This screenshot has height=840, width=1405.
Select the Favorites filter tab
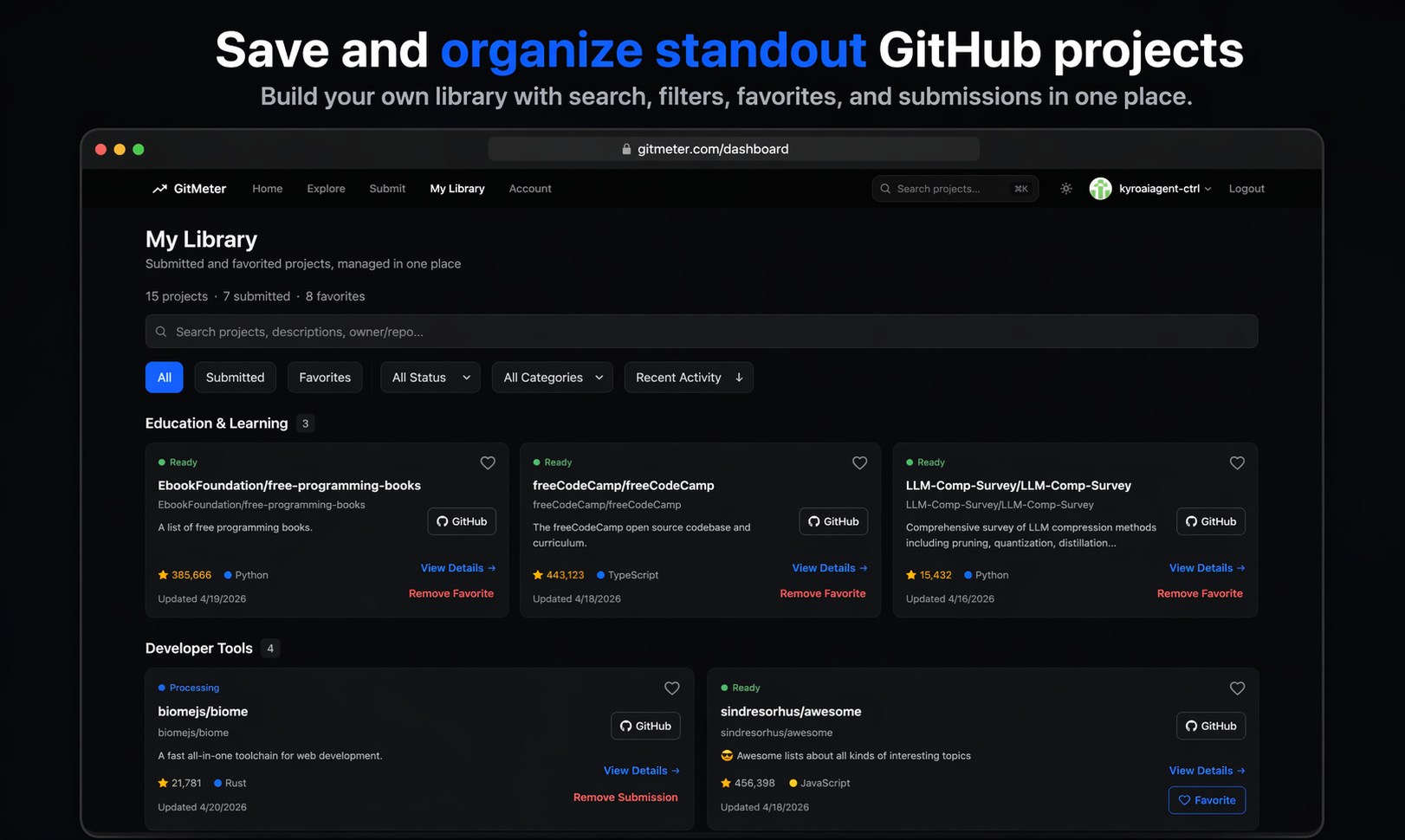coord(325,378)
